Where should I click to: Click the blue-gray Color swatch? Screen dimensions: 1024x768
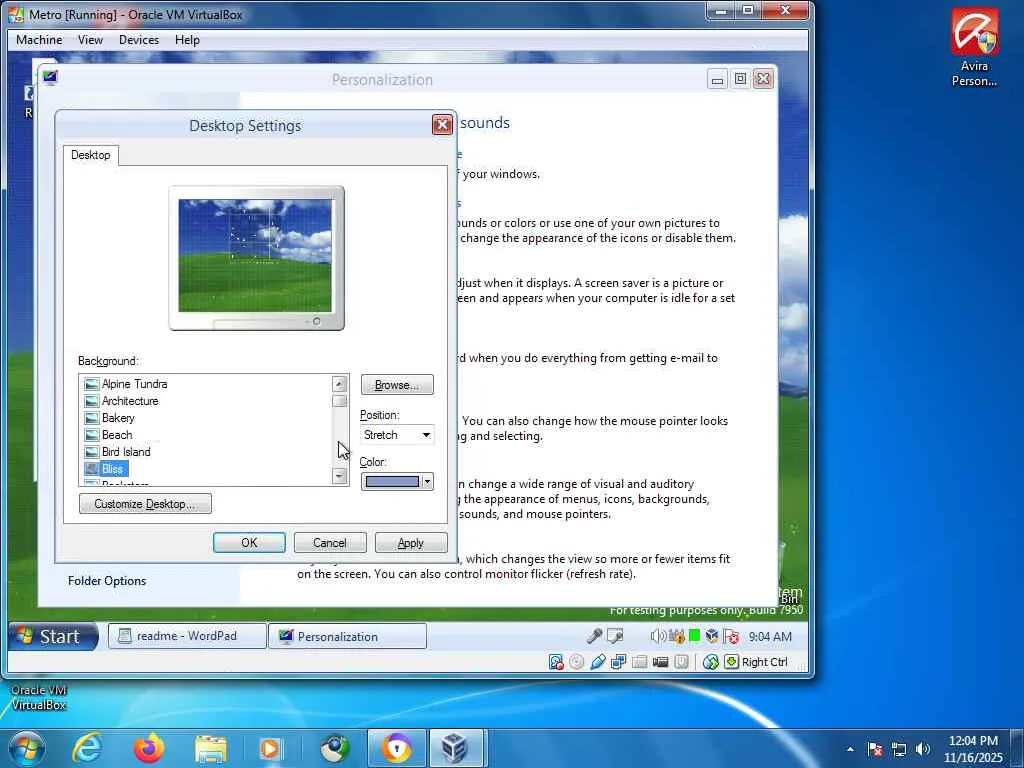[x=392, y=482]
